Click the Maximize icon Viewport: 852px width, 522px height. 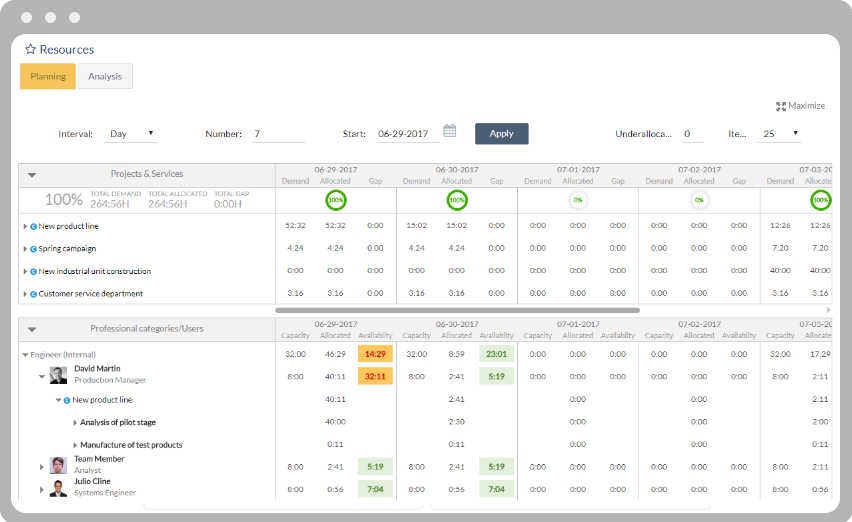781,106
